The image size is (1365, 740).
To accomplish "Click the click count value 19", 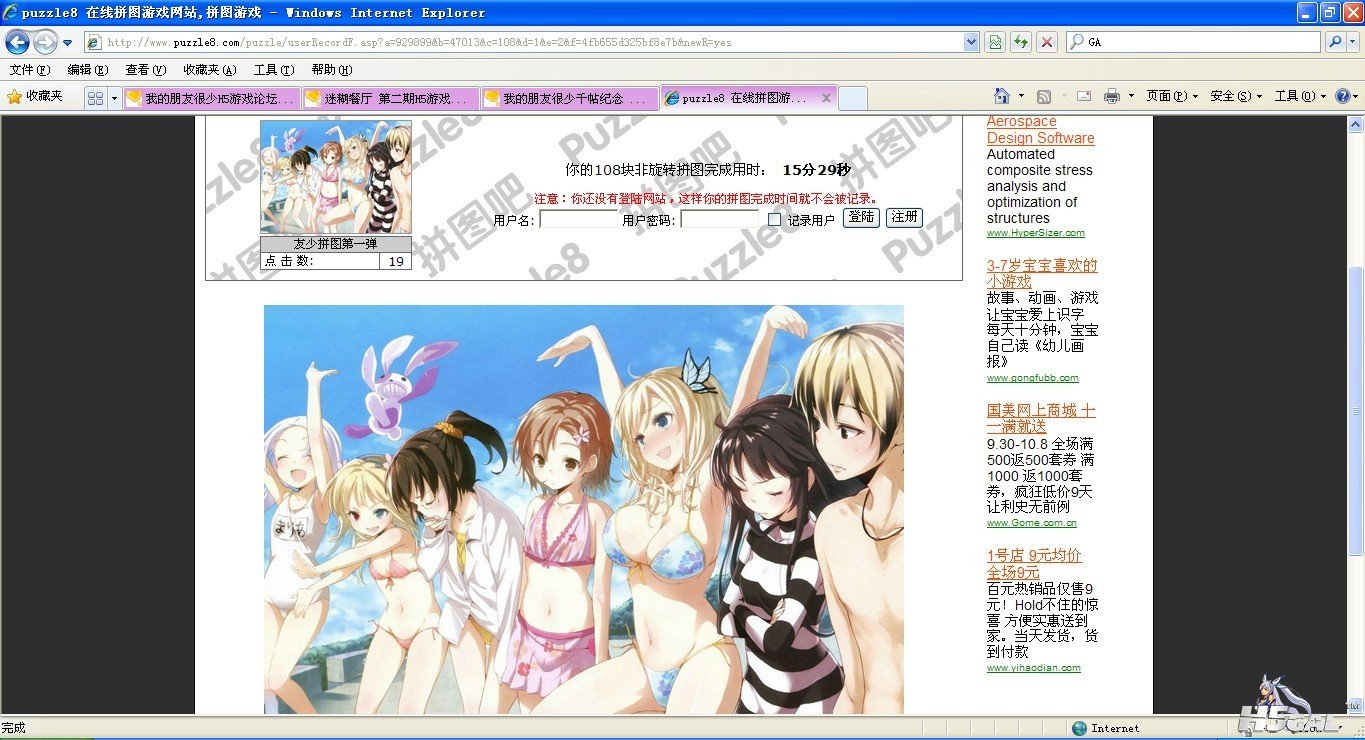I will pos(396,261).
